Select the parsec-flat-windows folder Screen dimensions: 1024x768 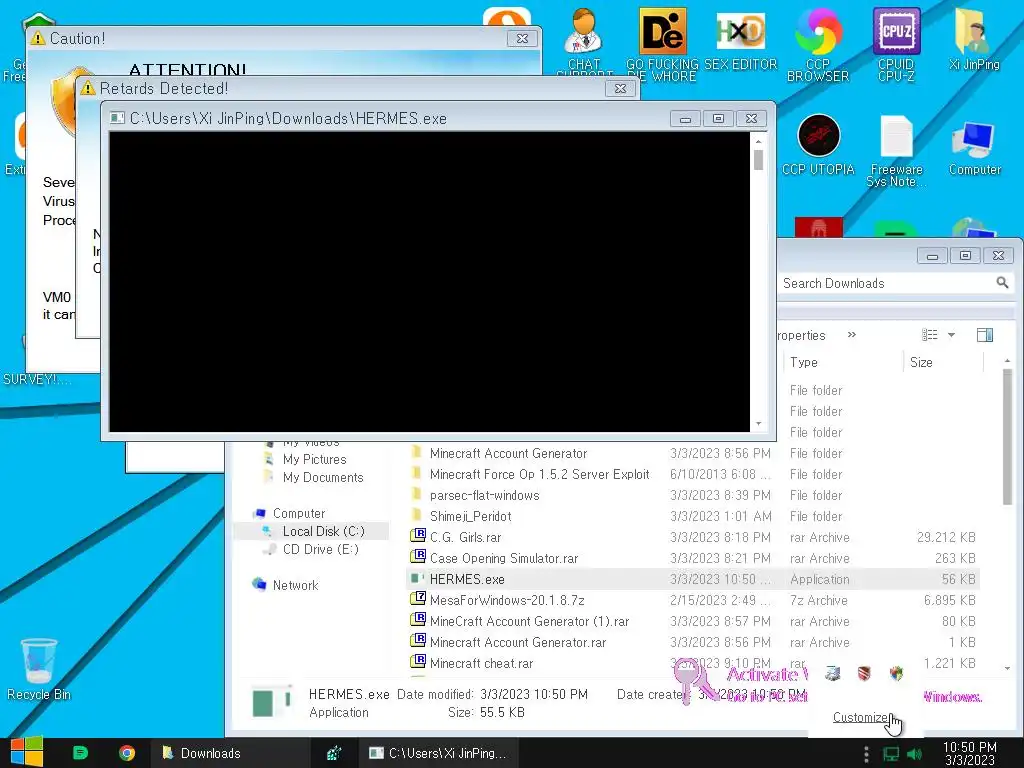click(692, 495)
